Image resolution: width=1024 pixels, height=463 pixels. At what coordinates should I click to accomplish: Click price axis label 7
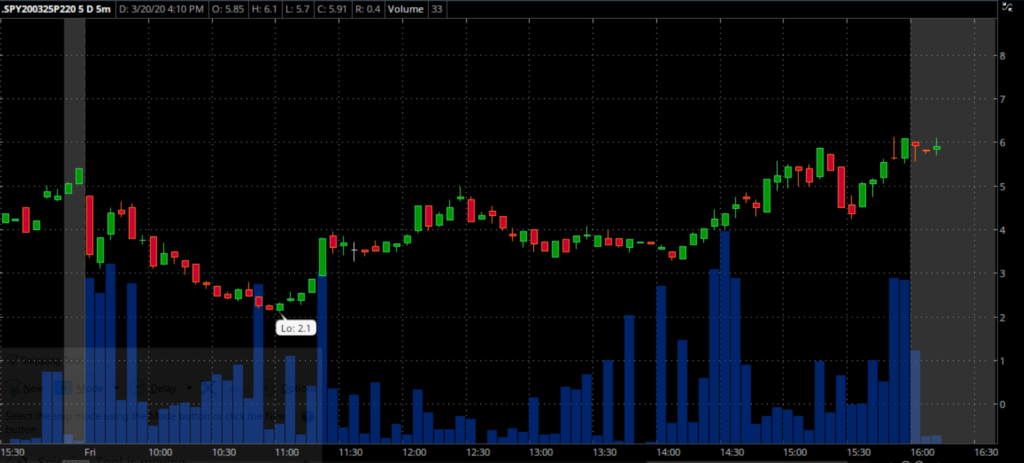[x=1003, y=99]
